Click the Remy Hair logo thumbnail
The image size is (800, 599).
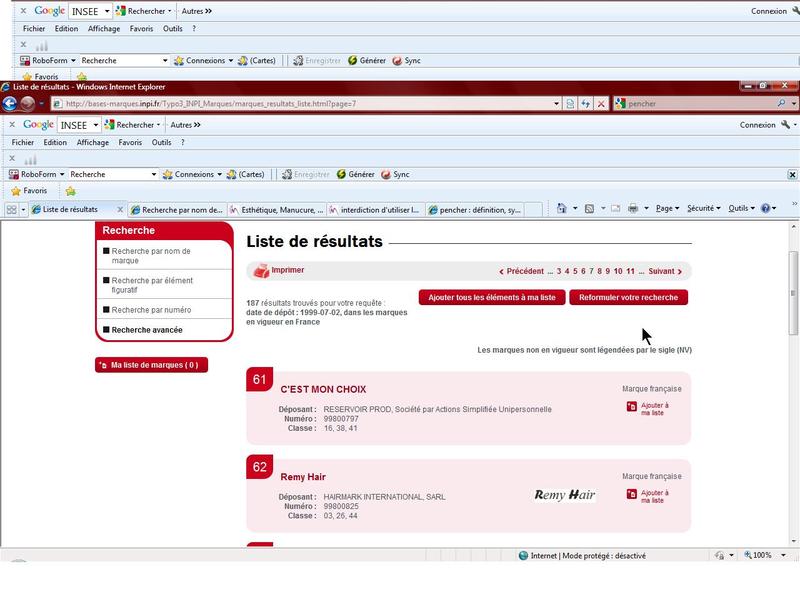[x=565, y=495]
